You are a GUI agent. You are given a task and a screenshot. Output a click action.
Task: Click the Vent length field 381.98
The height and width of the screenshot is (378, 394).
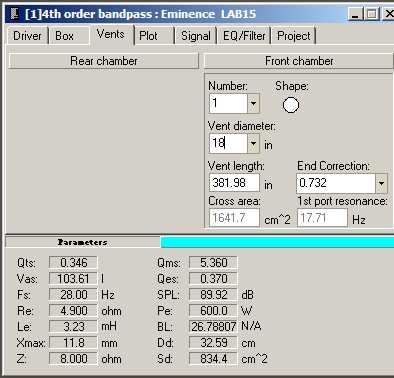tap(234, 183)
